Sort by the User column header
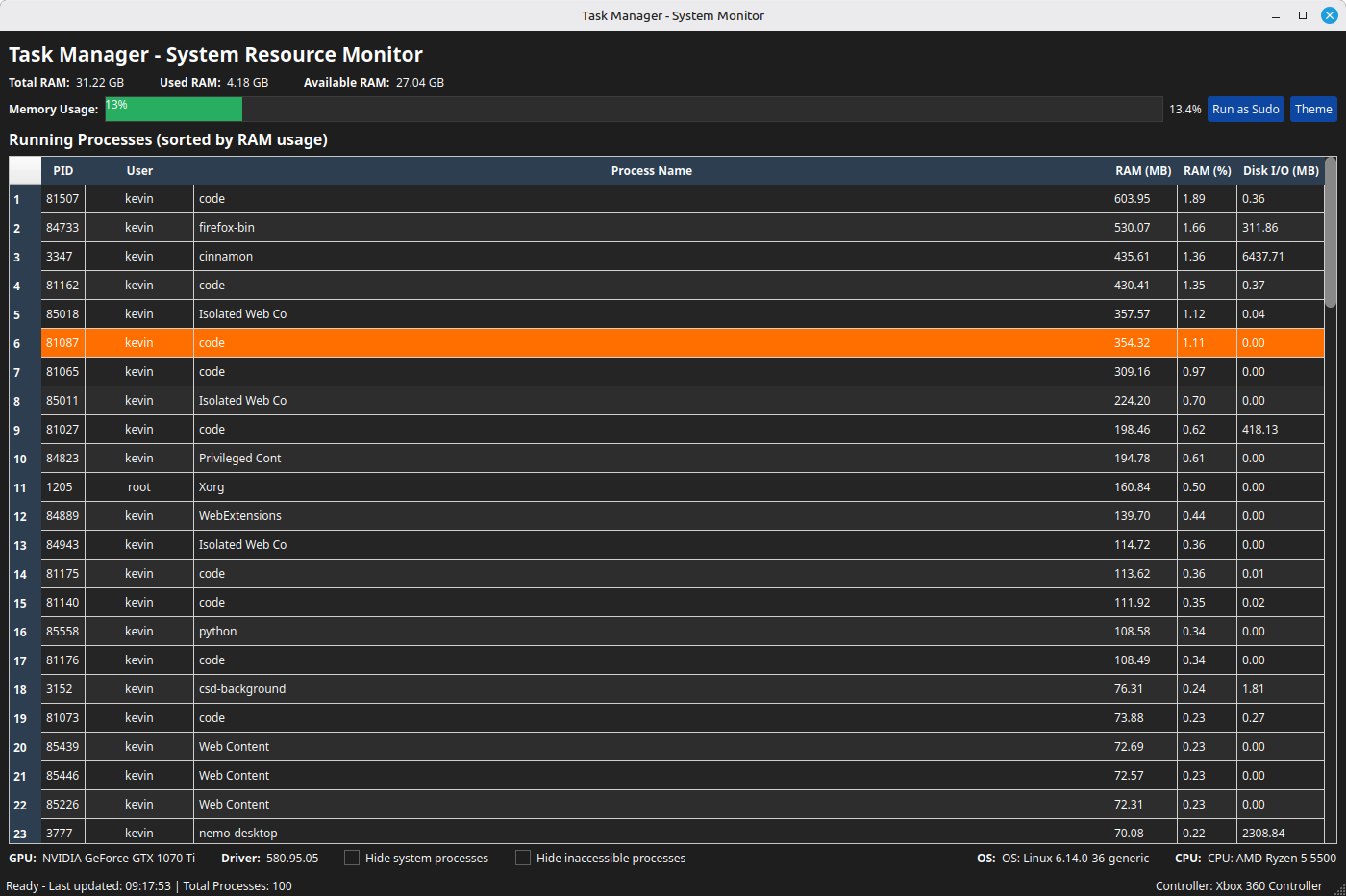This screenshot has height=896, width=1346. 139,171
